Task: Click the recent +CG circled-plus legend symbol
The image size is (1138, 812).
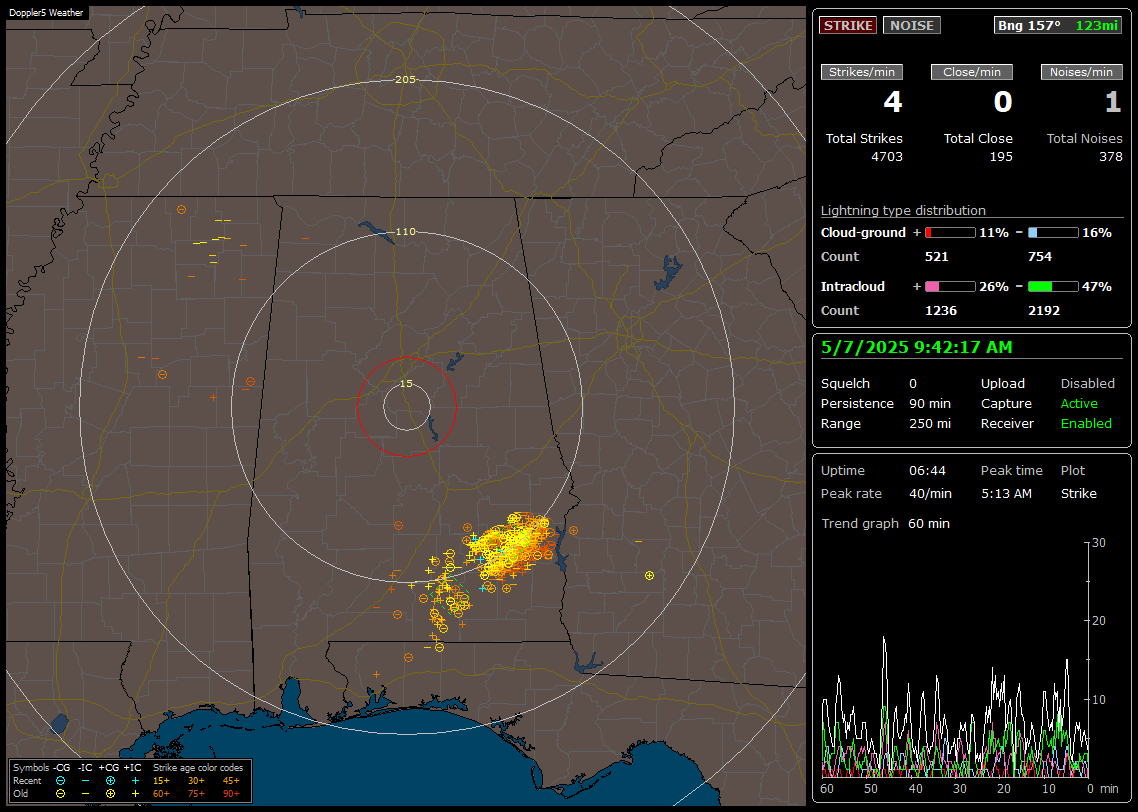Action: (x=110, y=781)
